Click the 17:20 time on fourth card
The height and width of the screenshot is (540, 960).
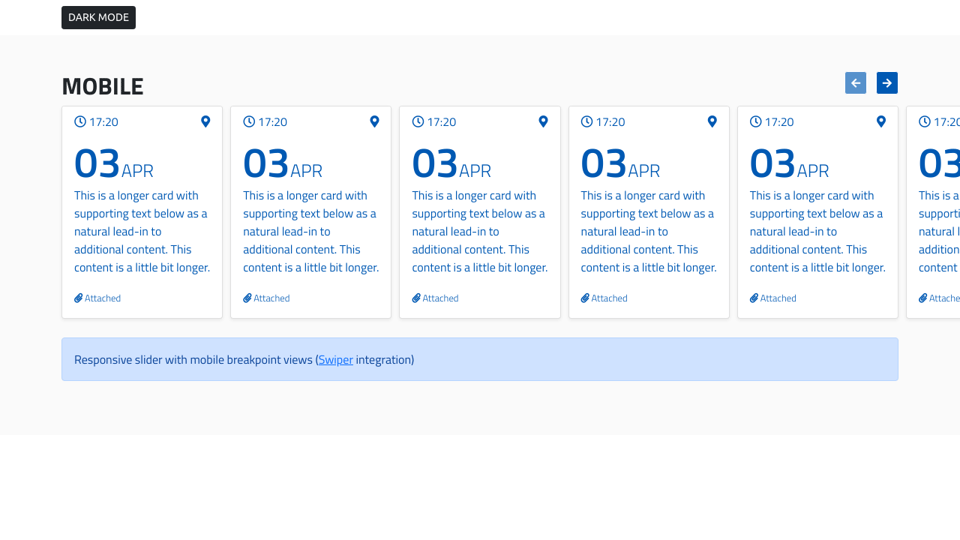[610, 122]
